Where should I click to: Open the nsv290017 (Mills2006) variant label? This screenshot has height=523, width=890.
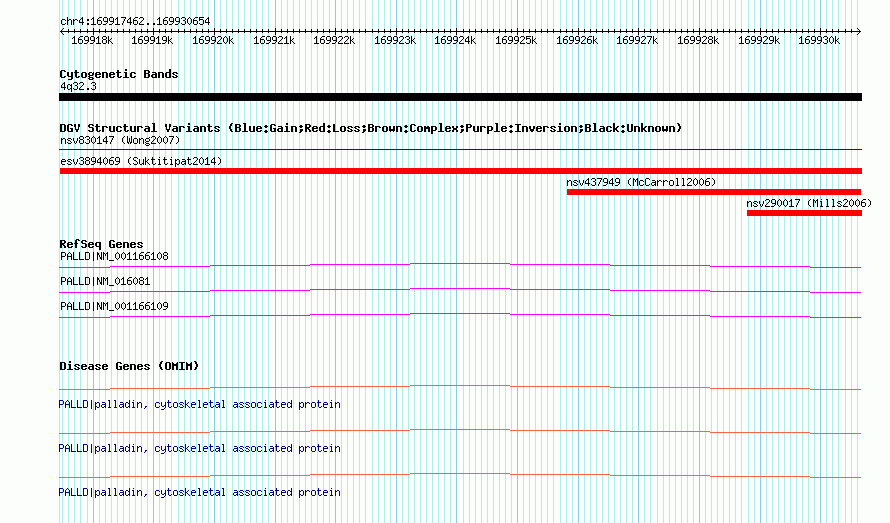coord(808,203)
